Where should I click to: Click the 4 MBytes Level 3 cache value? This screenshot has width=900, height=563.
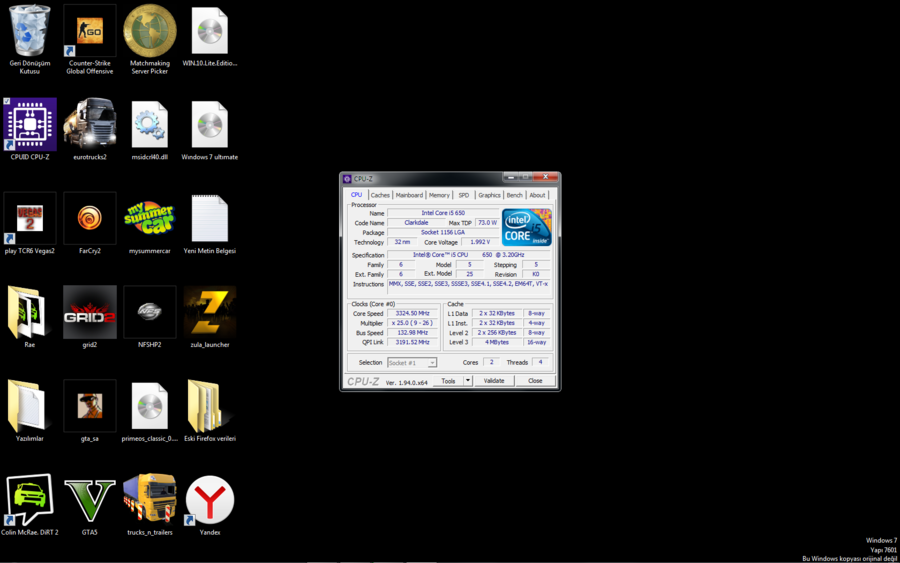497,343
